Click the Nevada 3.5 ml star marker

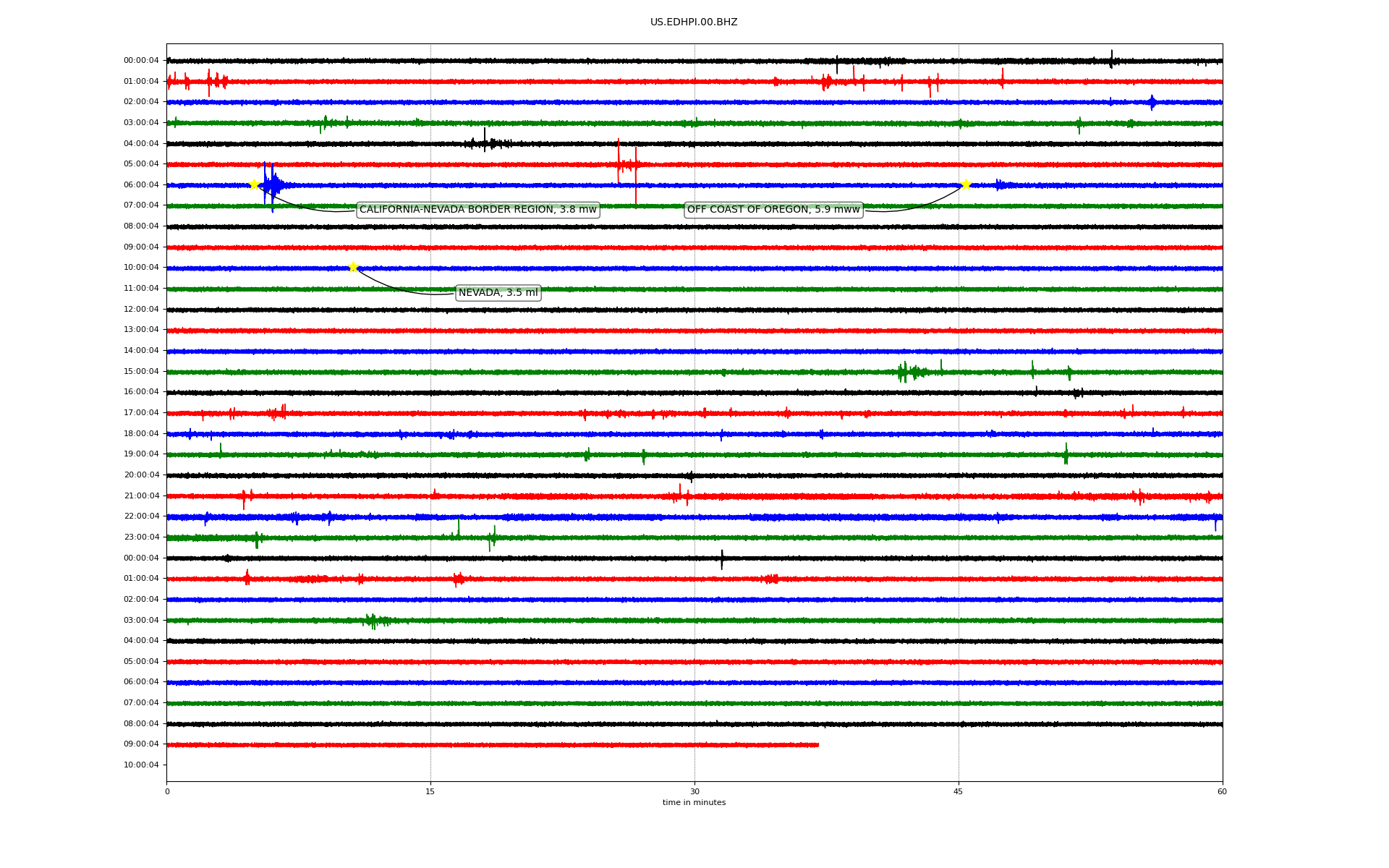click(x=353, y=267)
